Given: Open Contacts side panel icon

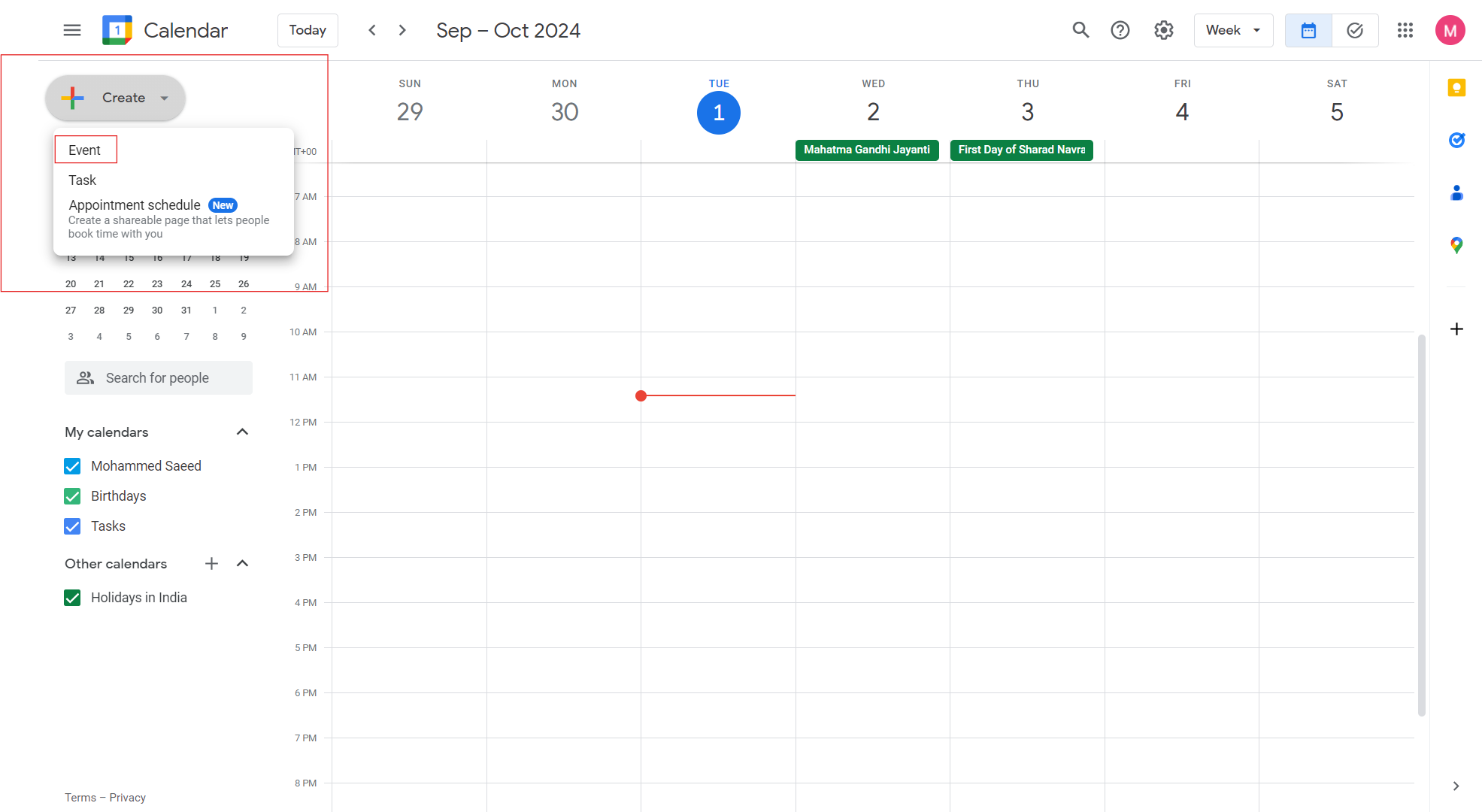Looking at the screenshot, I should [x=1456, y=193].
